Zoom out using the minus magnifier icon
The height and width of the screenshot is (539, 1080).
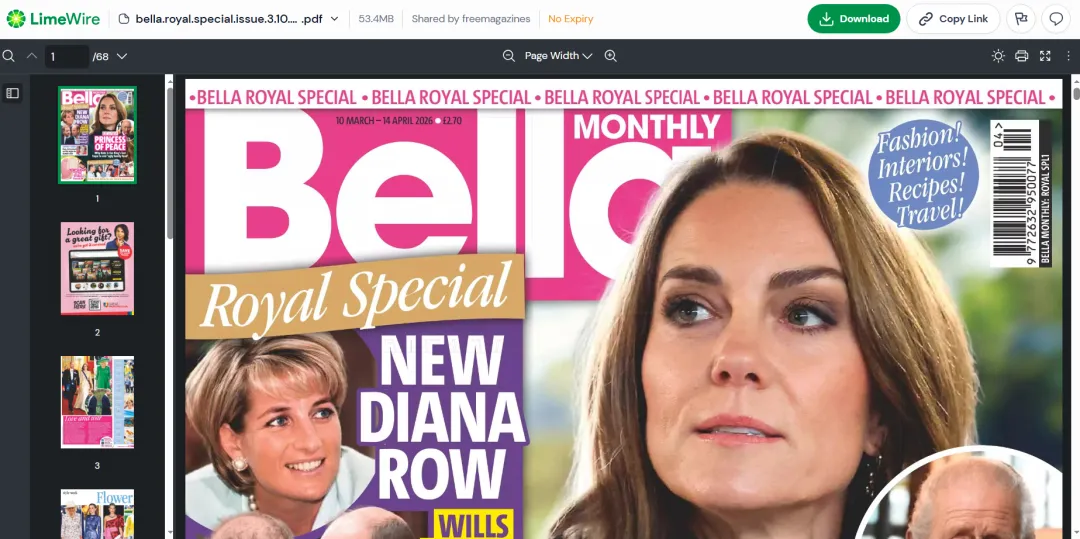509,56
